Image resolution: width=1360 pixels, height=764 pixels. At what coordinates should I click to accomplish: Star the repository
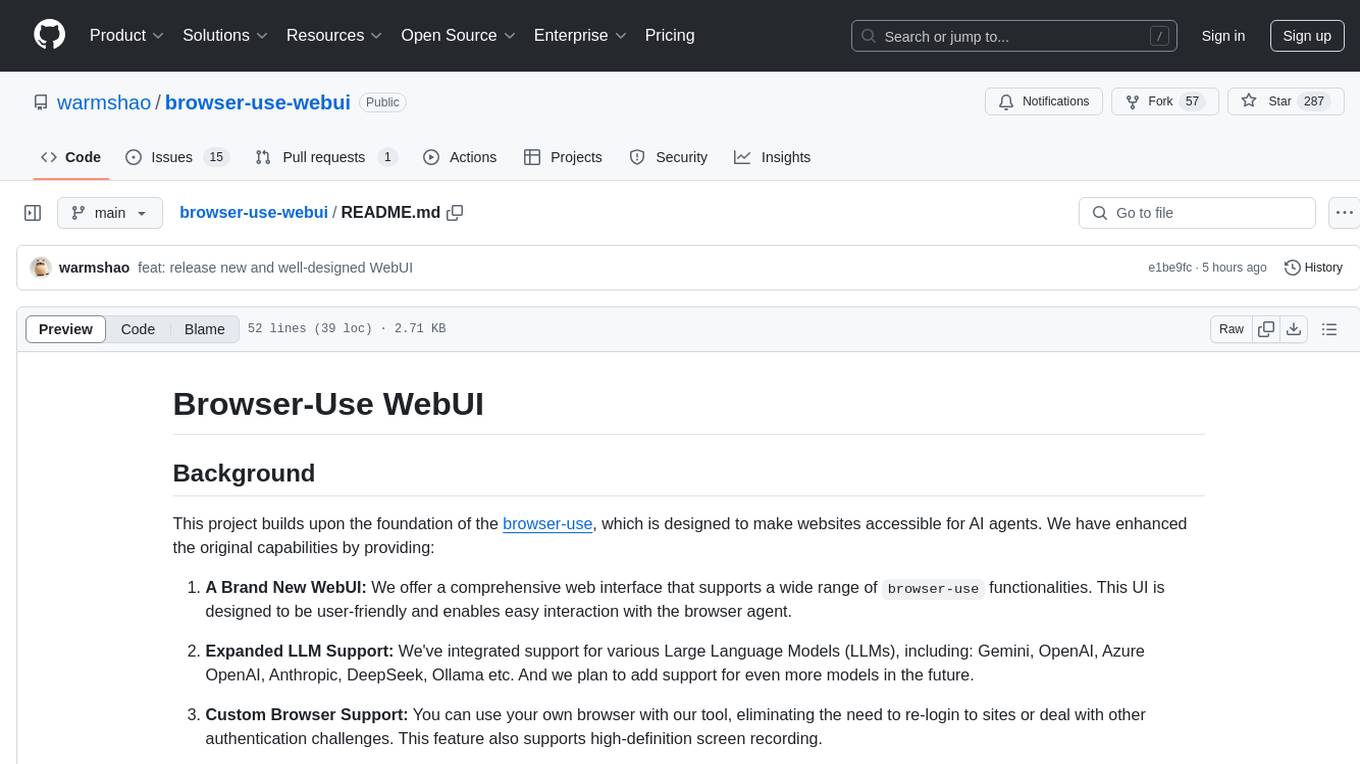[1285, 102]
